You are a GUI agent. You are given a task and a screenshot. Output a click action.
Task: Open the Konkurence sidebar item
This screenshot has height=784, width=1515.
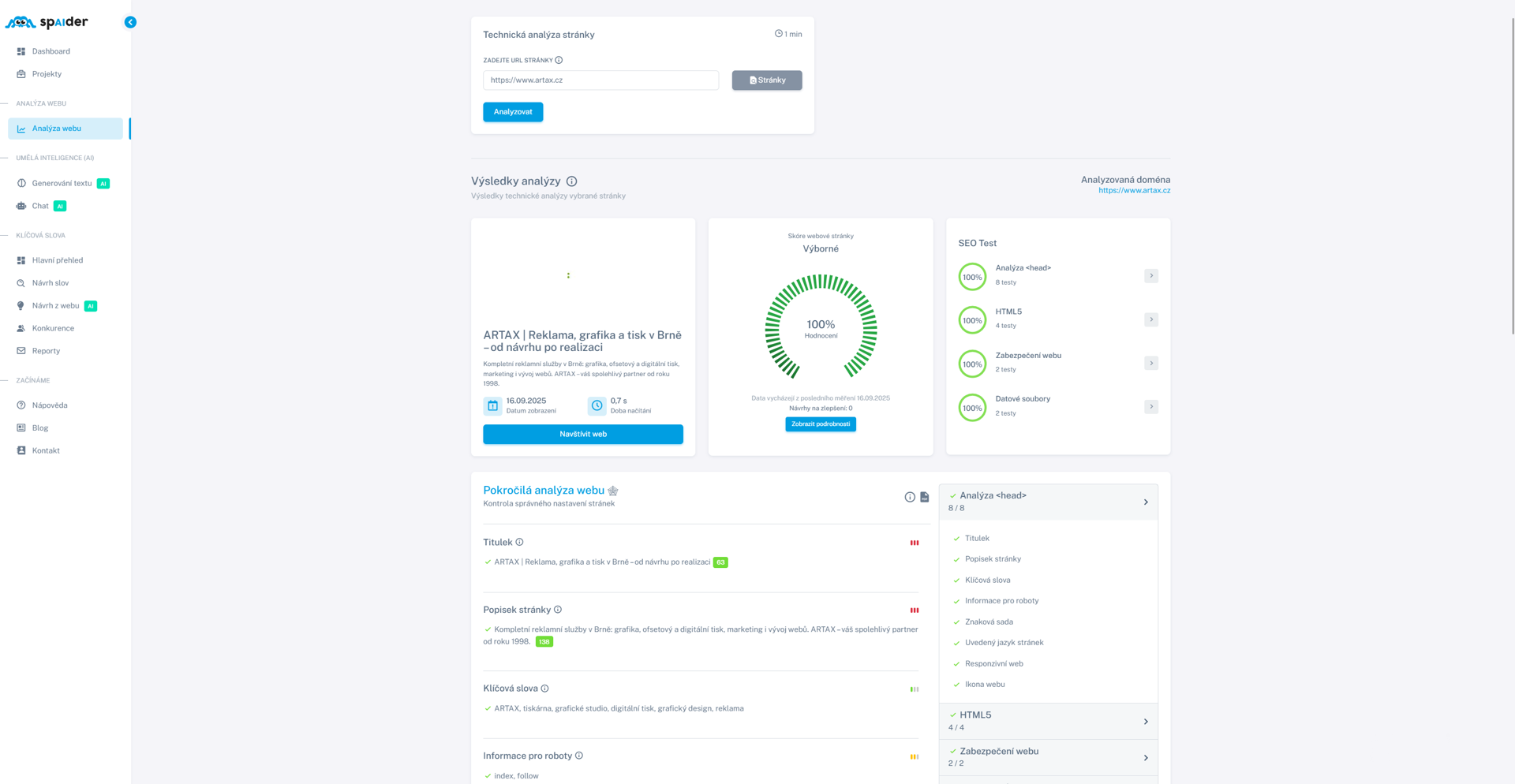(53, 328)
